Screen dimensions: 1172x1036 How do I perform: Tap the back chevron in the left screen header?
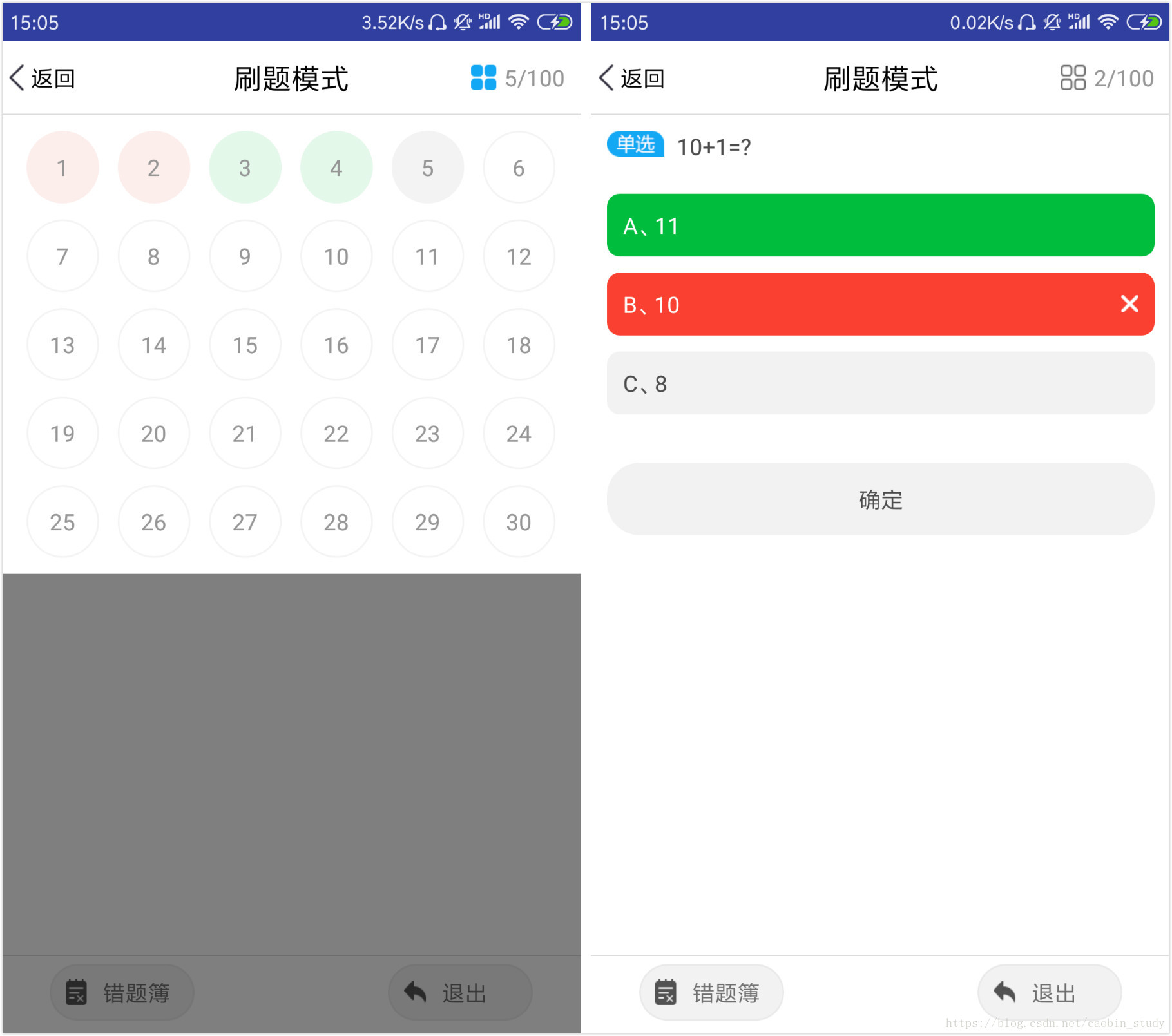[17, 78]
